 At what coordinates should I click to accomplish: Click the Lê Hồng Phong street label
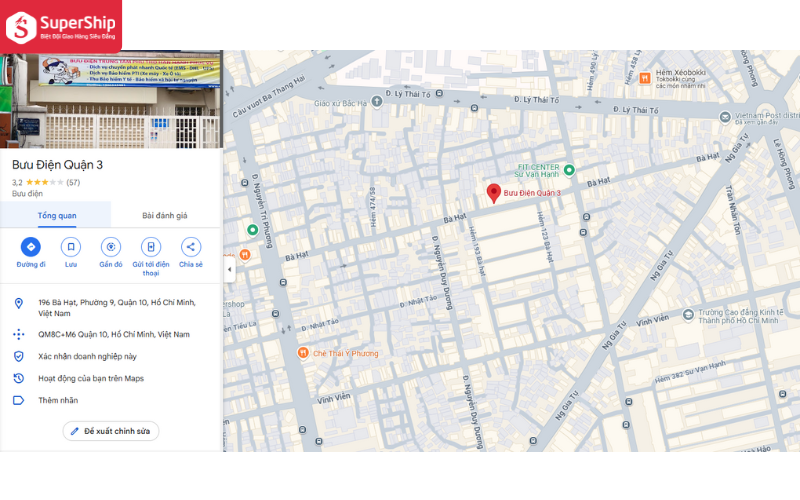tap(784, 164)
